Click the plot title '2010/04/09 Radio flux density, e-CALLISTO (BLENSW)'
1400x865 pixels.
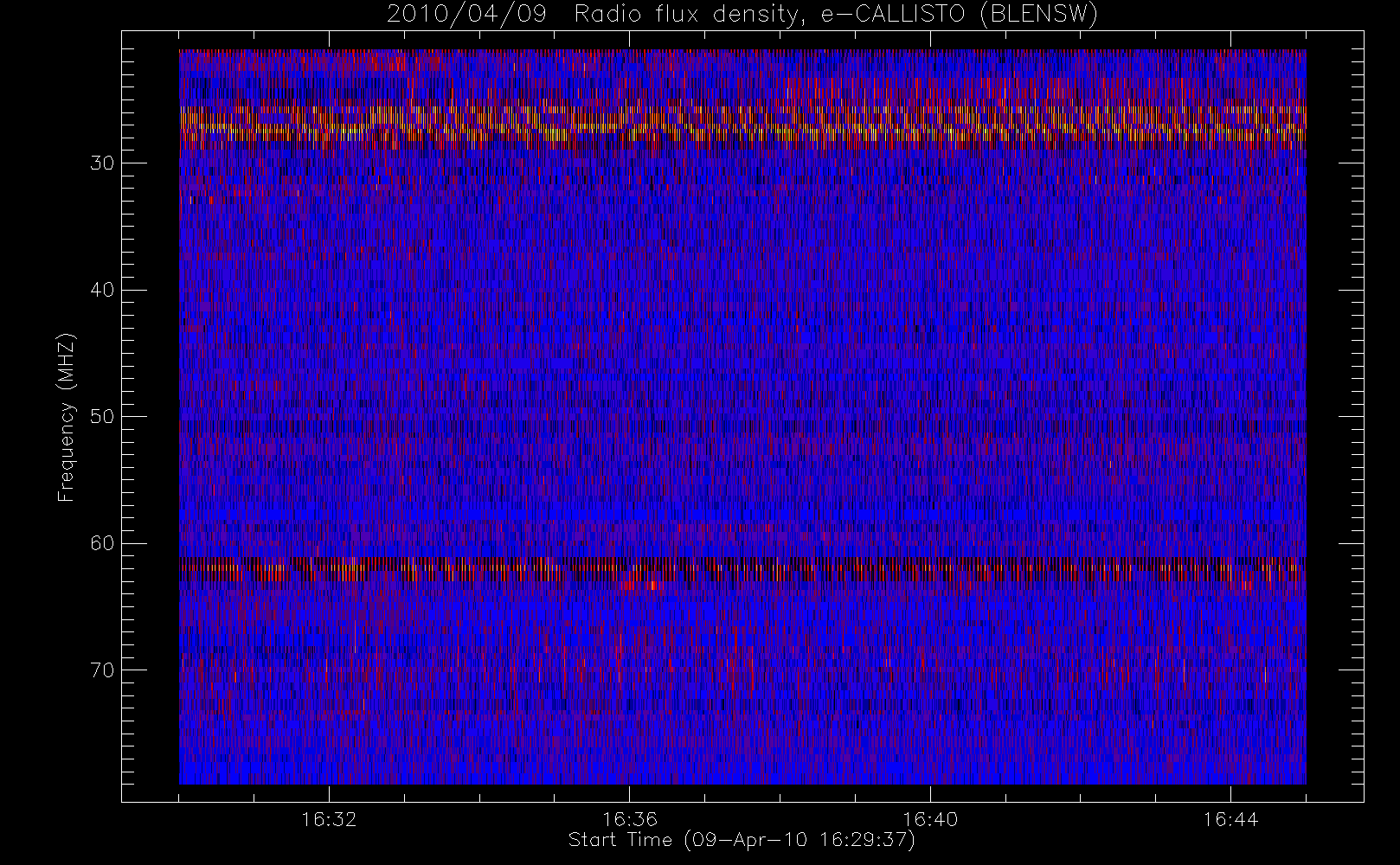coord(742,15)
